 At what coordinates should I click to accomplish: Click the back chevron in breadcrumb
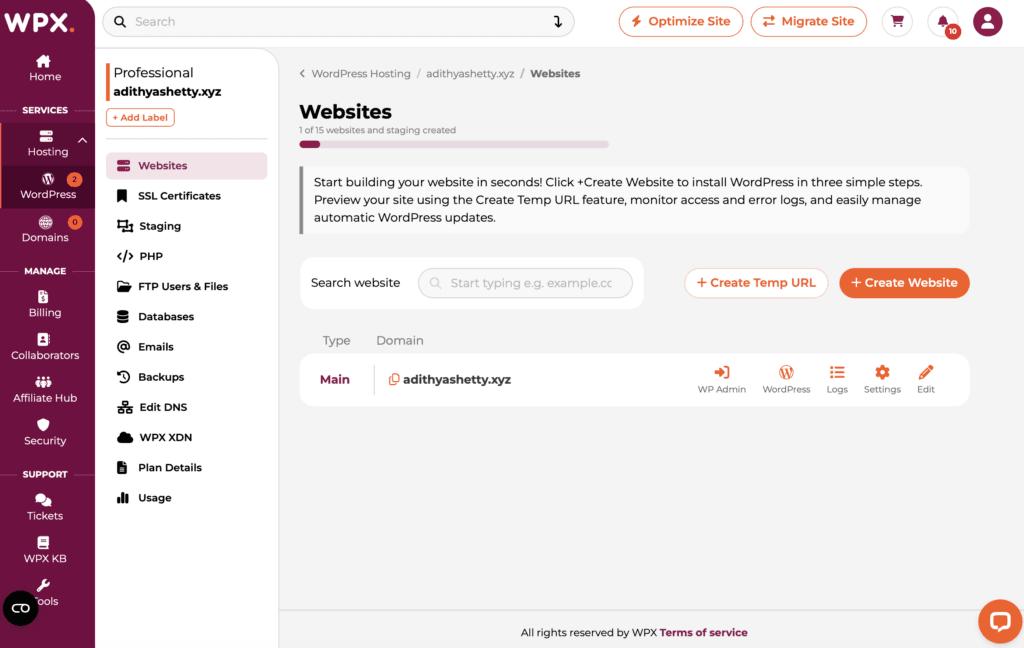302,74
